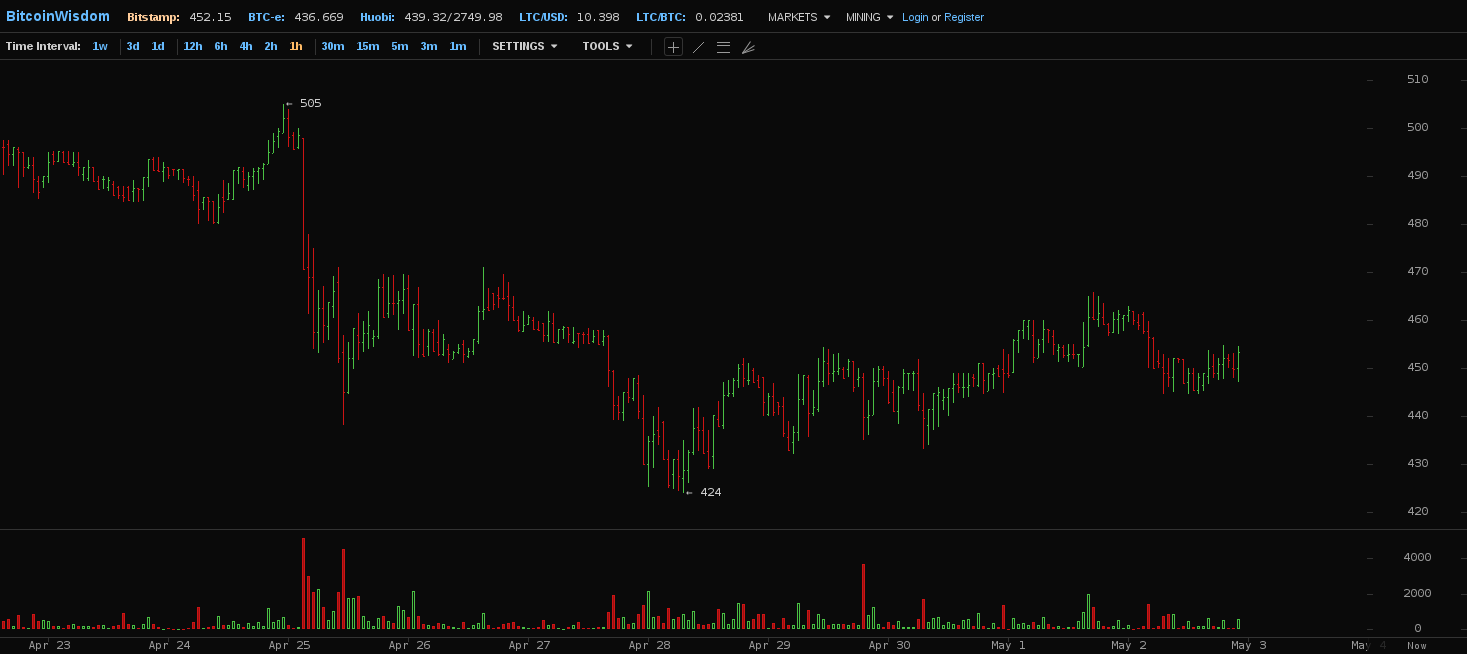Select the crosshair cursor tool

pos(673,47)
